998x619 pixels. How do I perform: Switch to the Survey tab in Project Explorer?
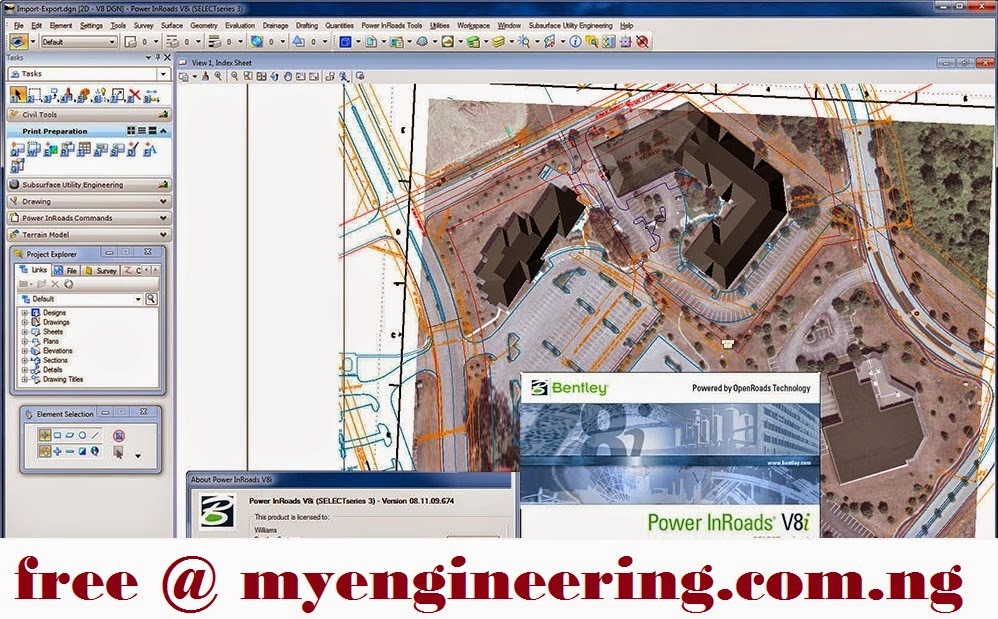[x=101, y=270]
